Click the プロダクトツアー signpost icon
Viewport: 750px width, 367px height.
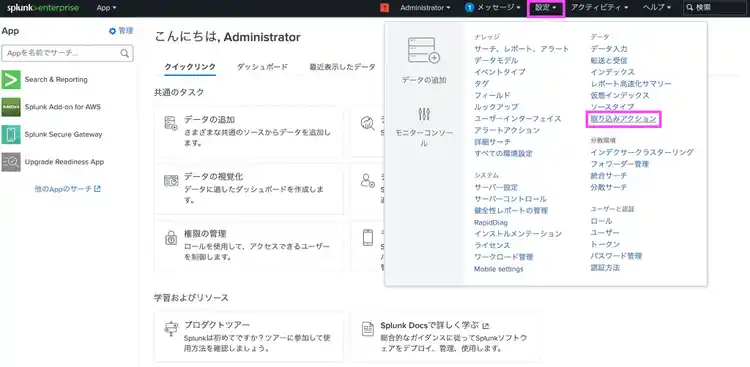pos(171,328)
